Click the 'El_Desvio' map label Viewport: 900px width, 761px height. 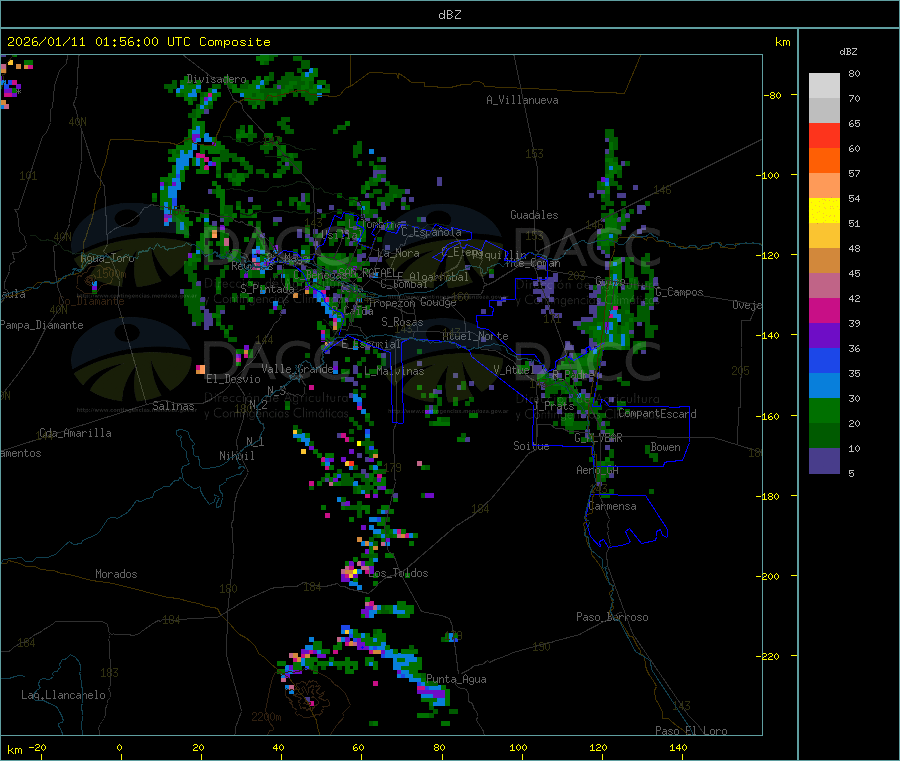click(x=234, y=379)
